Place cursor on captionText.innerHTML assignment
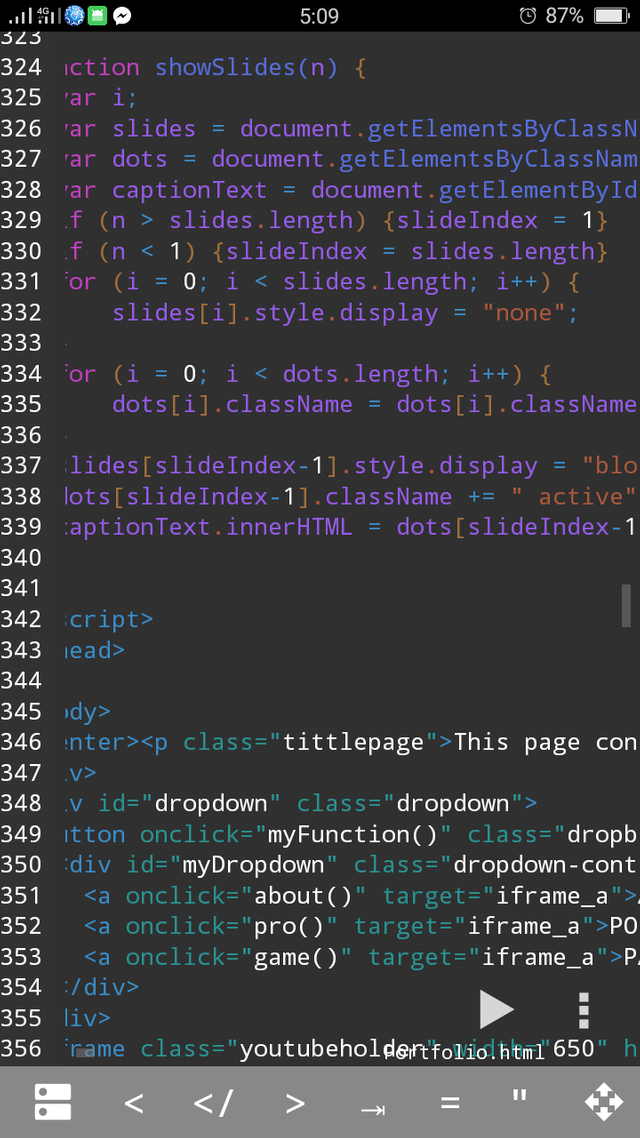The image size is (640, 1138). pos(210,527)
